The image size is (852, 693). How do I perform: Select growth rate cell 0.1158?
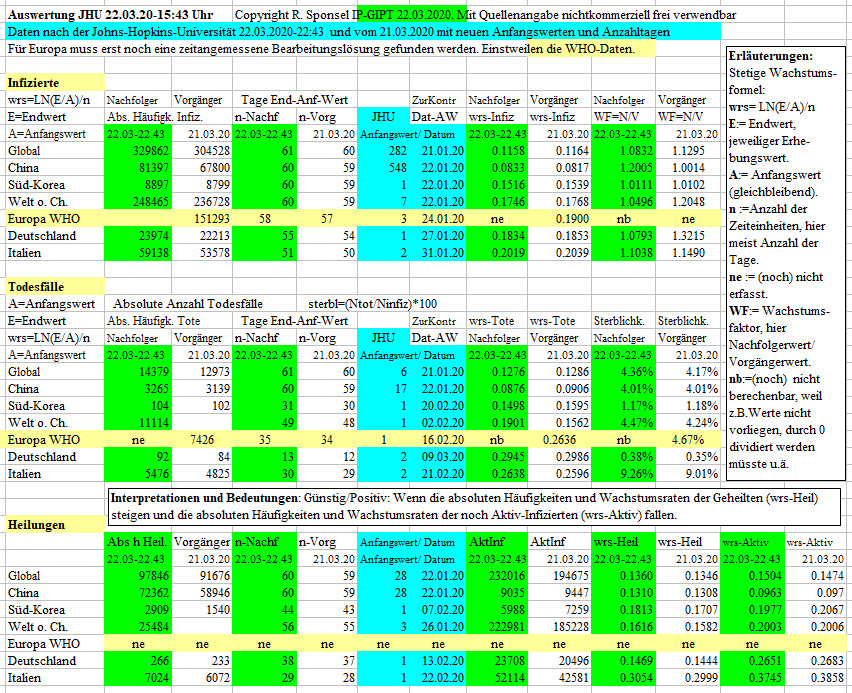point(497,151)
